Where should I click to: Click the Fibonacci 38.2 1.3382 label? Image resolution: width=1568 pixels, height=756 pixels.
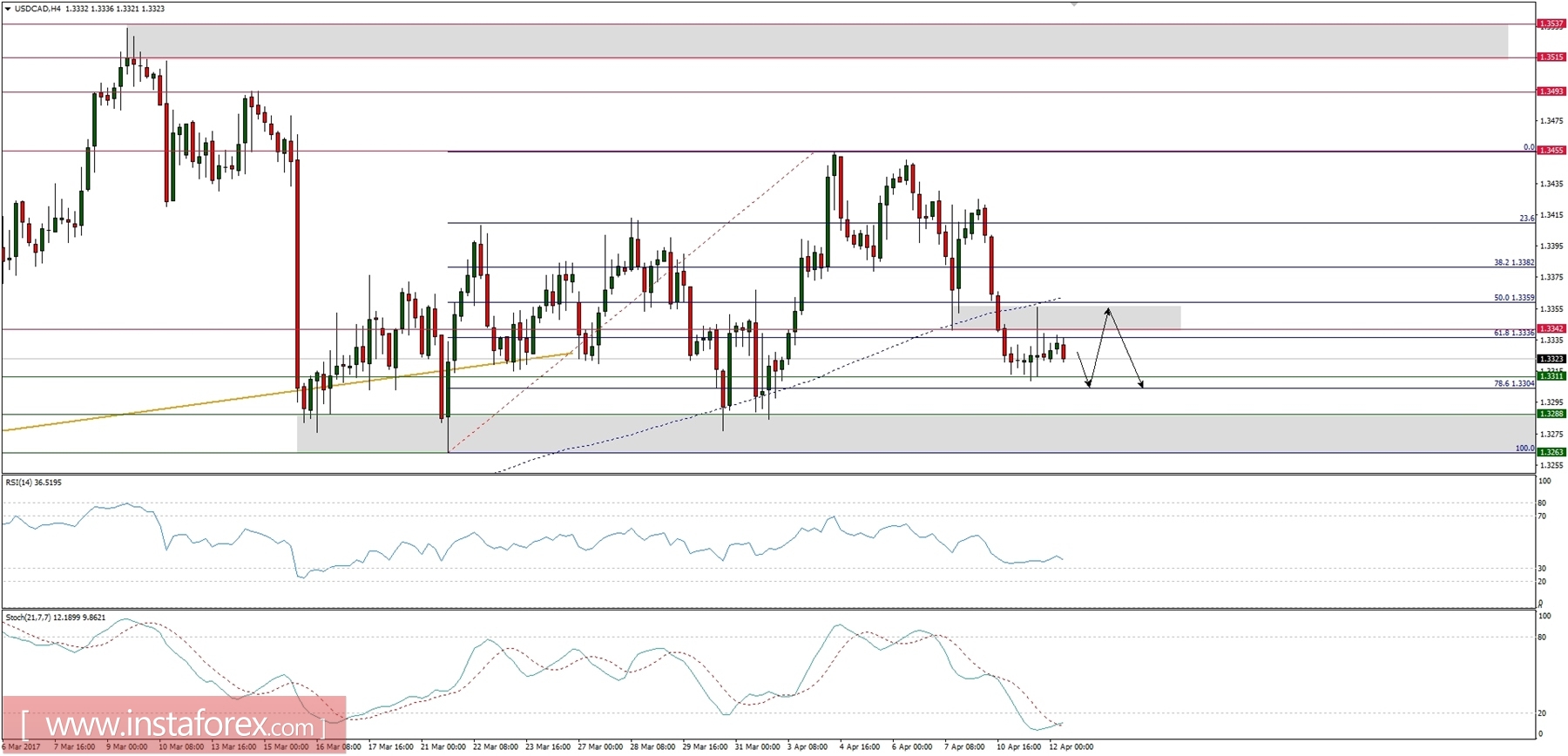pyautogui.click(x=1514, y=262)
